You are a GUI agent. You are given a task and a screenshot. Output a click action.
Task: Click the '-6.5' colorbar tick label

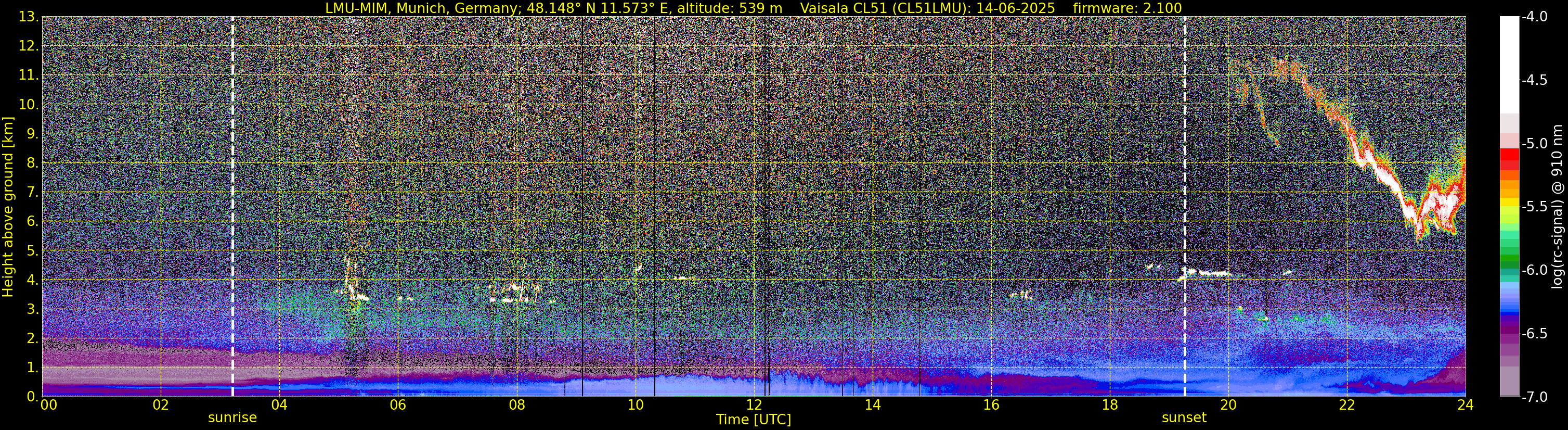[1535, 333]
